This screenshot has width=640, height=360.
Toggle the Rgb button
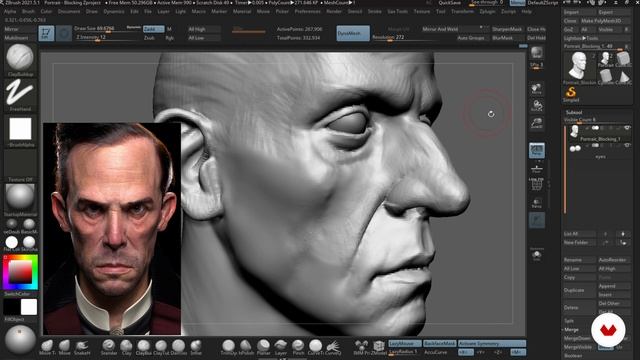(170, 38)
